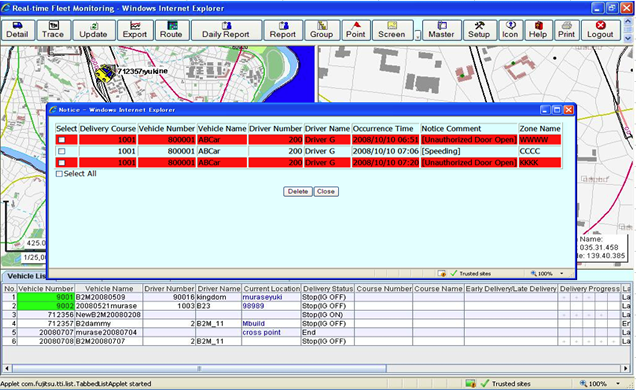
Task: Open the Daily Report tool
Action: click(x=226, y=30)
